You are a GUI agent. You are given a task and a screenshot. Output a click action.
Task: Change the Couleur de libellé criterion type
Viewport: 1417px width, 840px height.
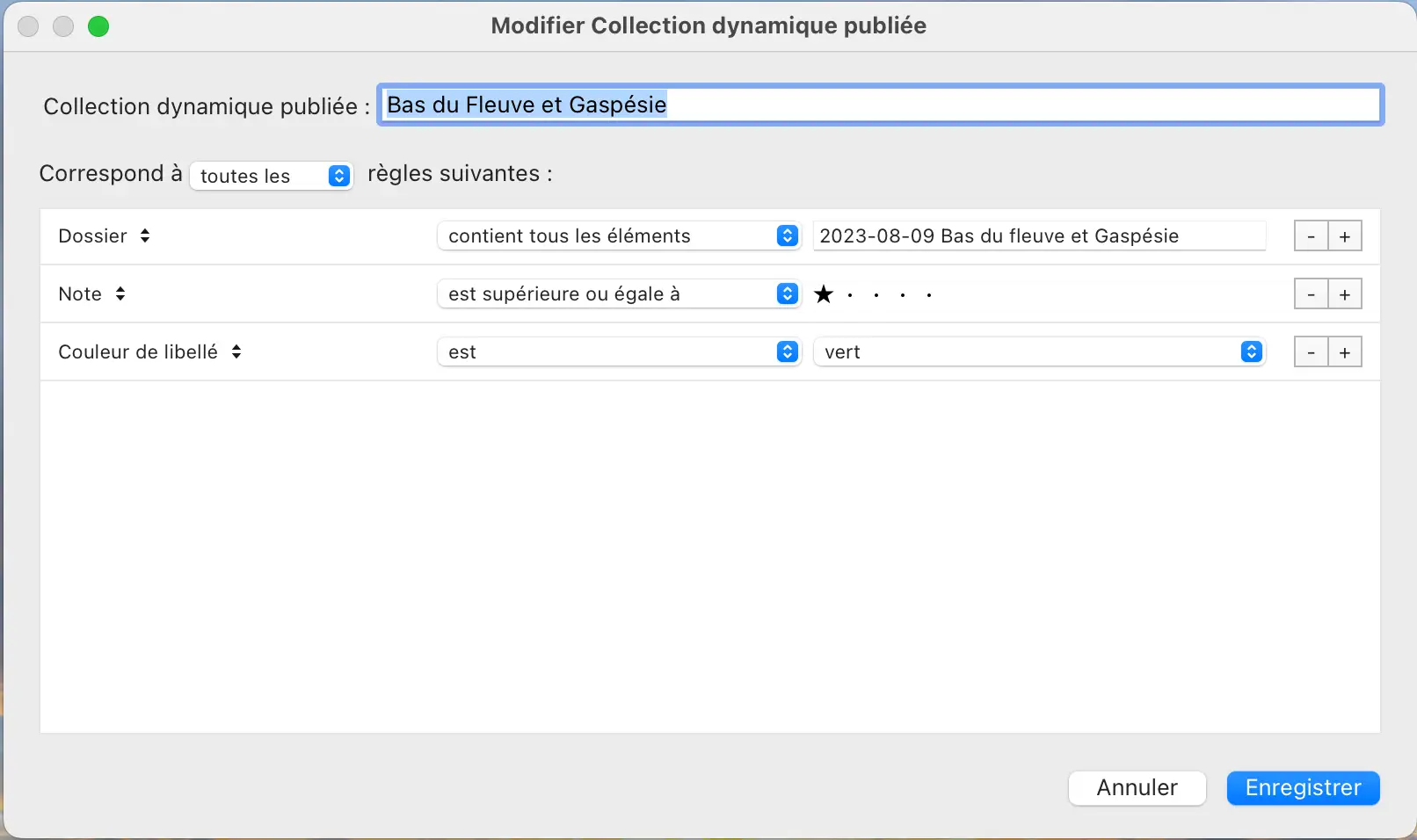(x=149, y=351)
